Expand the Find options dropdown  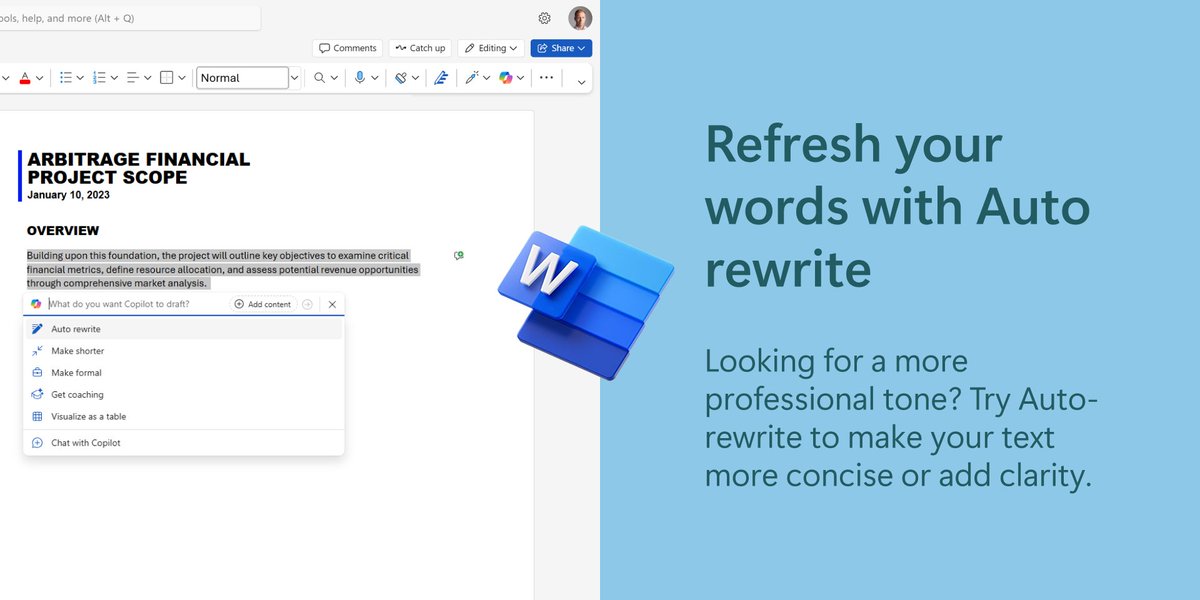(334, 77)
